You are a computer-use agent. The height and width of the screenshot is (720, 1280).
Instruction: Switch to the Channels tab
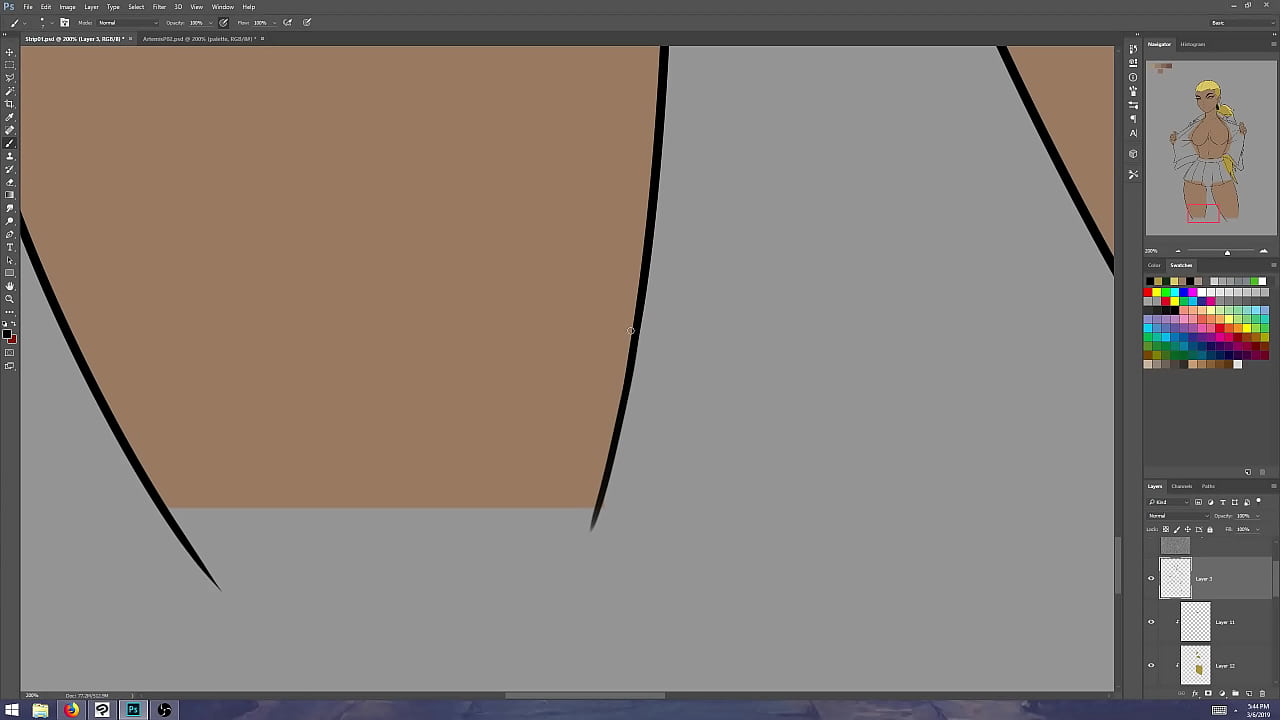[x=1181, y=486]
